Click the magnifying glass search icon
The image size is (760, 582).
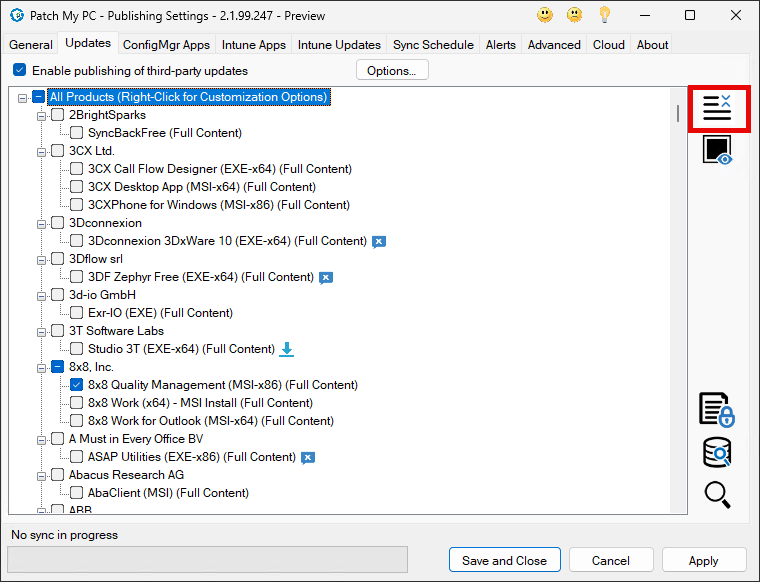[x=717, y=494]
